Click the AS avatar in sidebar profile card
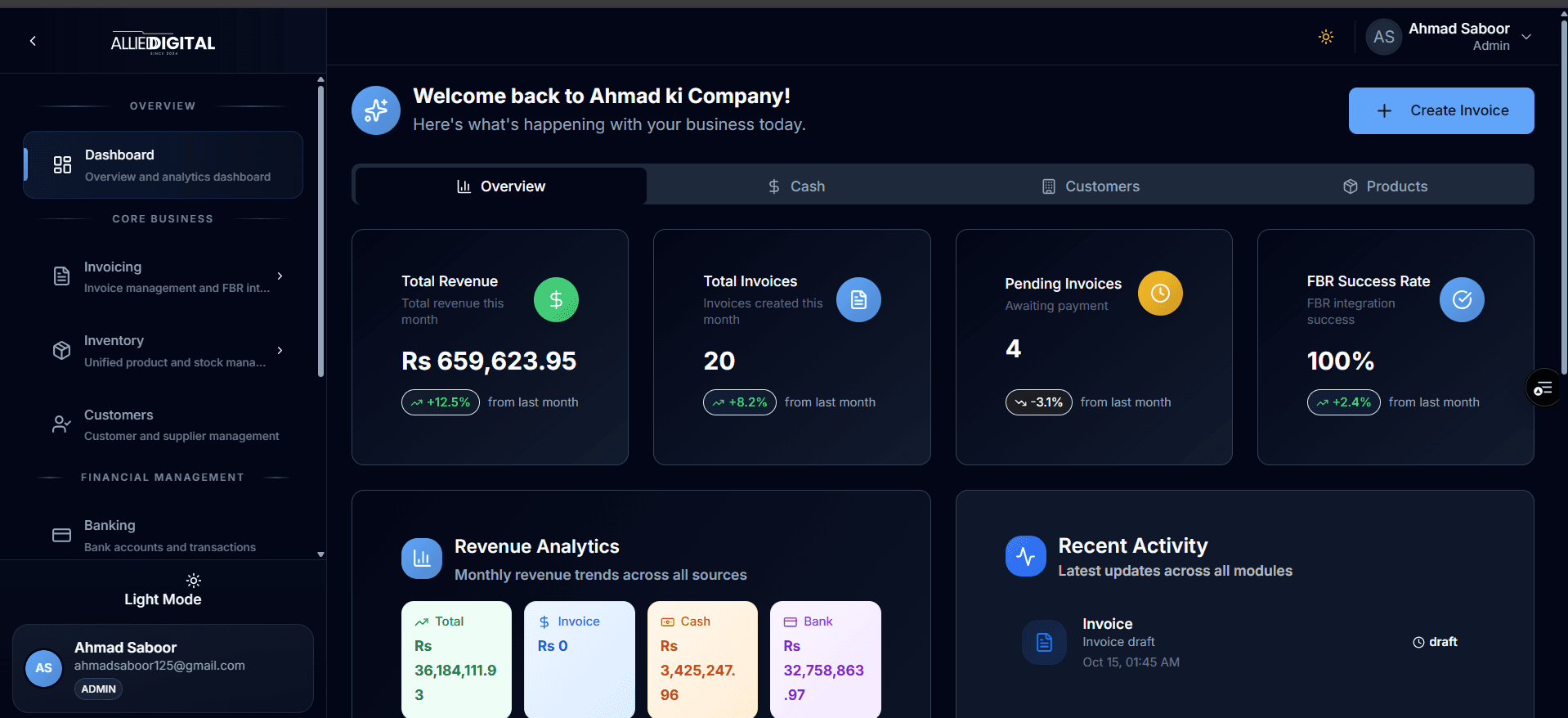The image size is (1568, 718). pyautogui.click(x=44, y=668)
